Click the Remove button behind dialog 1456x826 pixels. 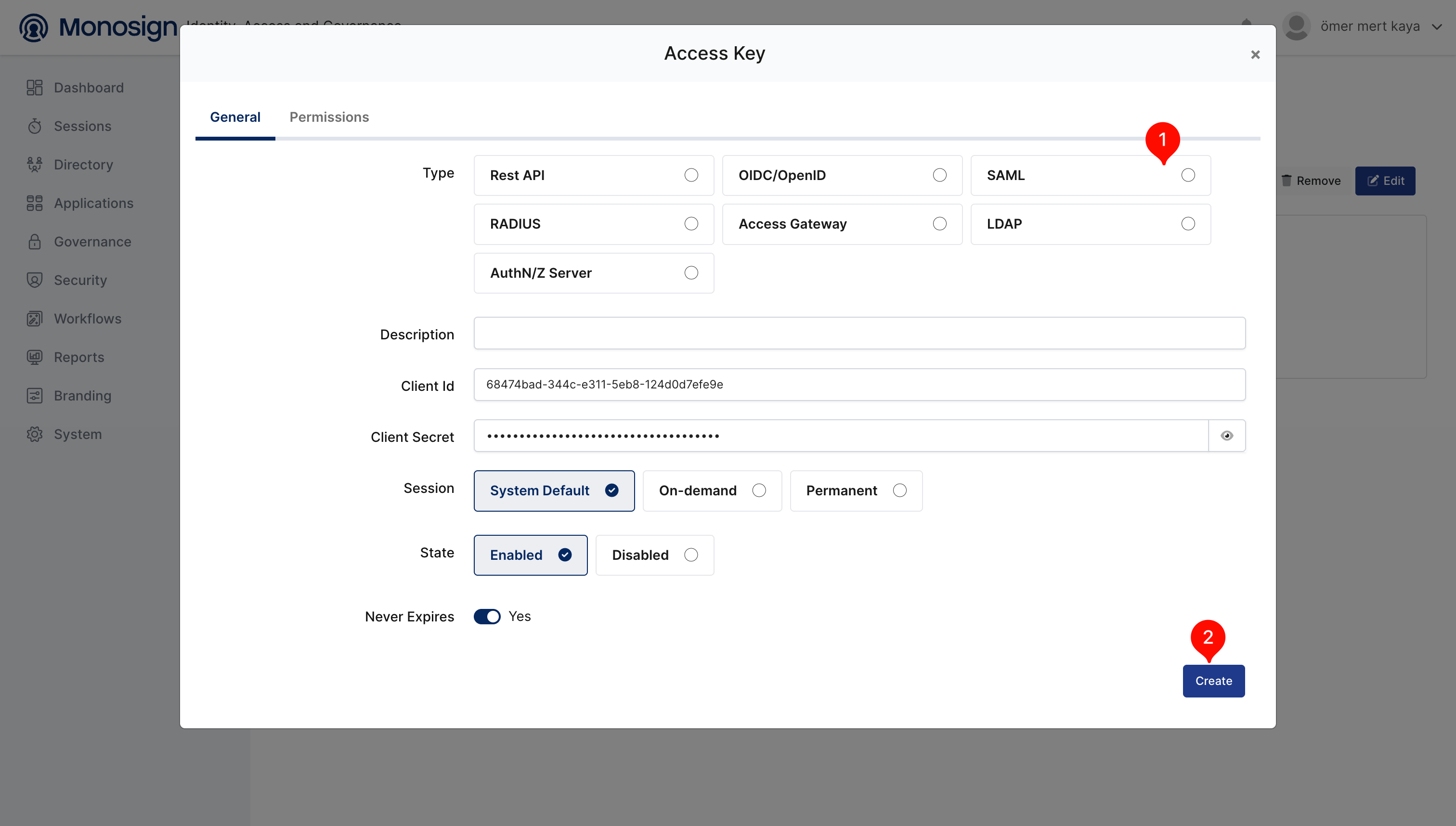(1311, 181)
